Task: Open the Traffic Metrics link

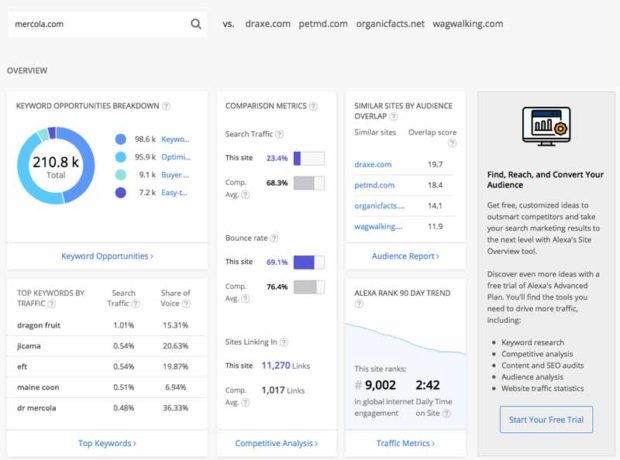Action: pyautogui.click(x=405, y=443)
